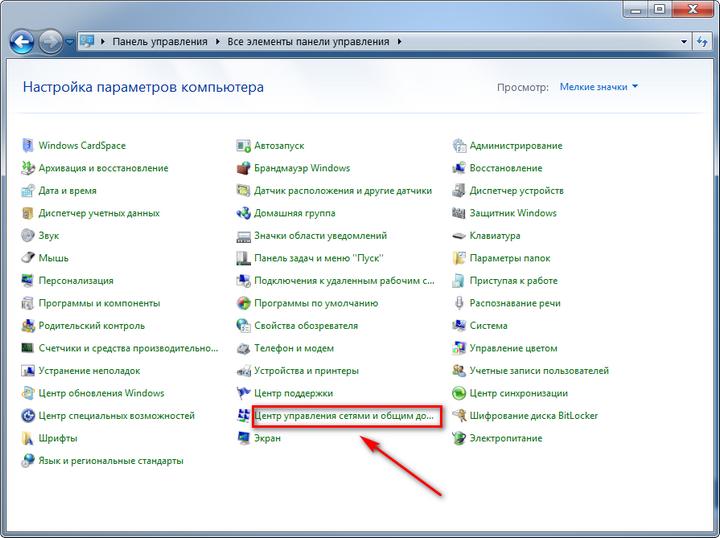Click the network sharing center icon
This screenshot has height=538, width=720.
[243, 415]
